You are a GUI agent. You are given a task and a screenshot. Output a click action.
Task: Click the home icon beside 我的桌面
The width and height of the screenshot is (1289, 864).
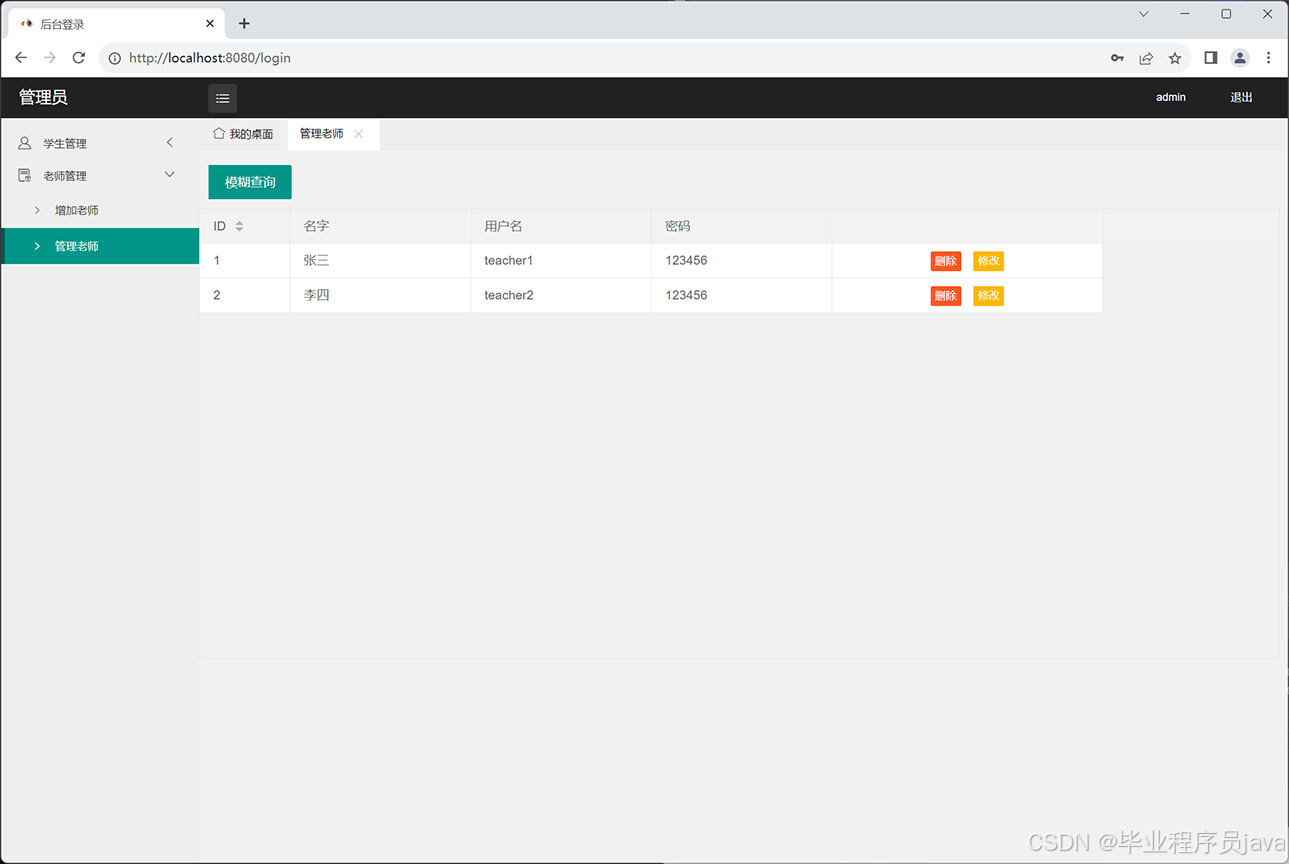tap(218, 133)
